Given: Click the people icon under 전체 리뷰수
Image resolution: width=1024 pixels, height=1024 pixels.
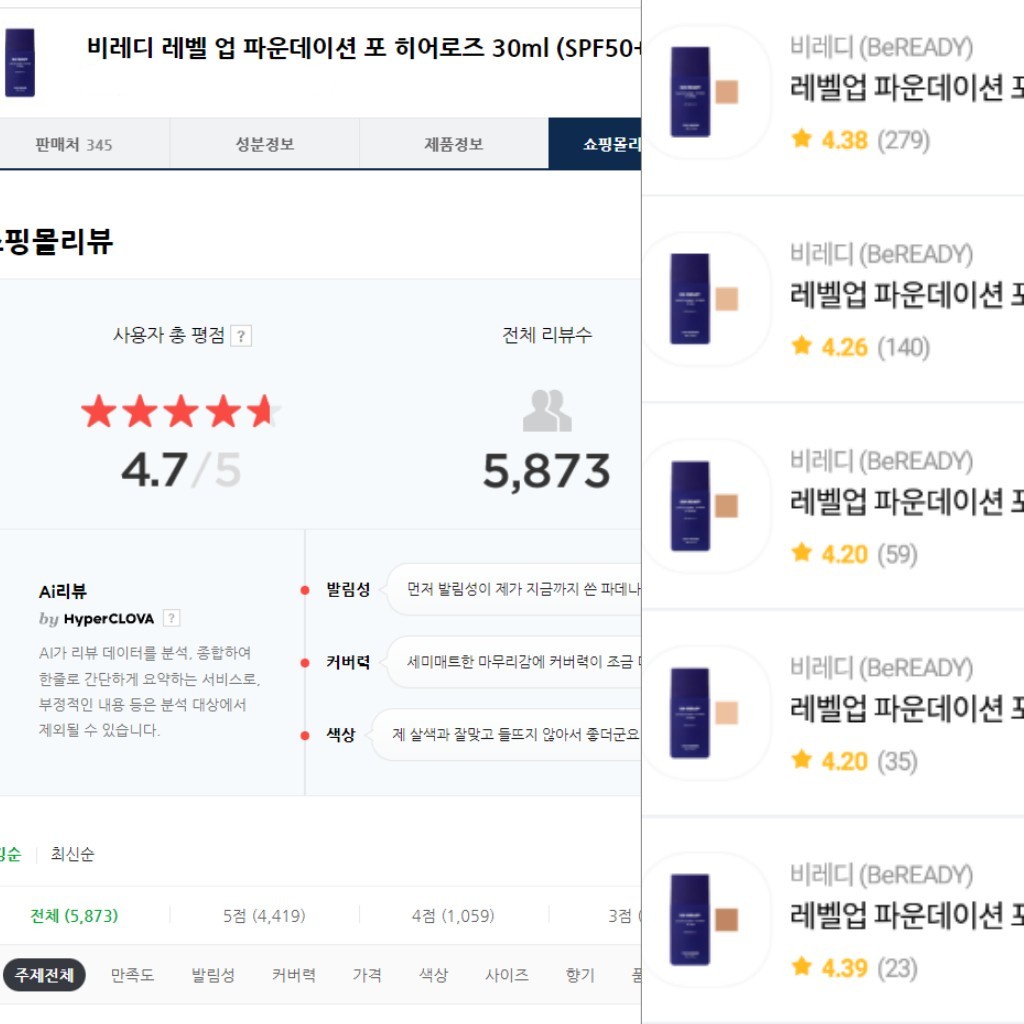Looking at the screenshot, I should (547, 410).
